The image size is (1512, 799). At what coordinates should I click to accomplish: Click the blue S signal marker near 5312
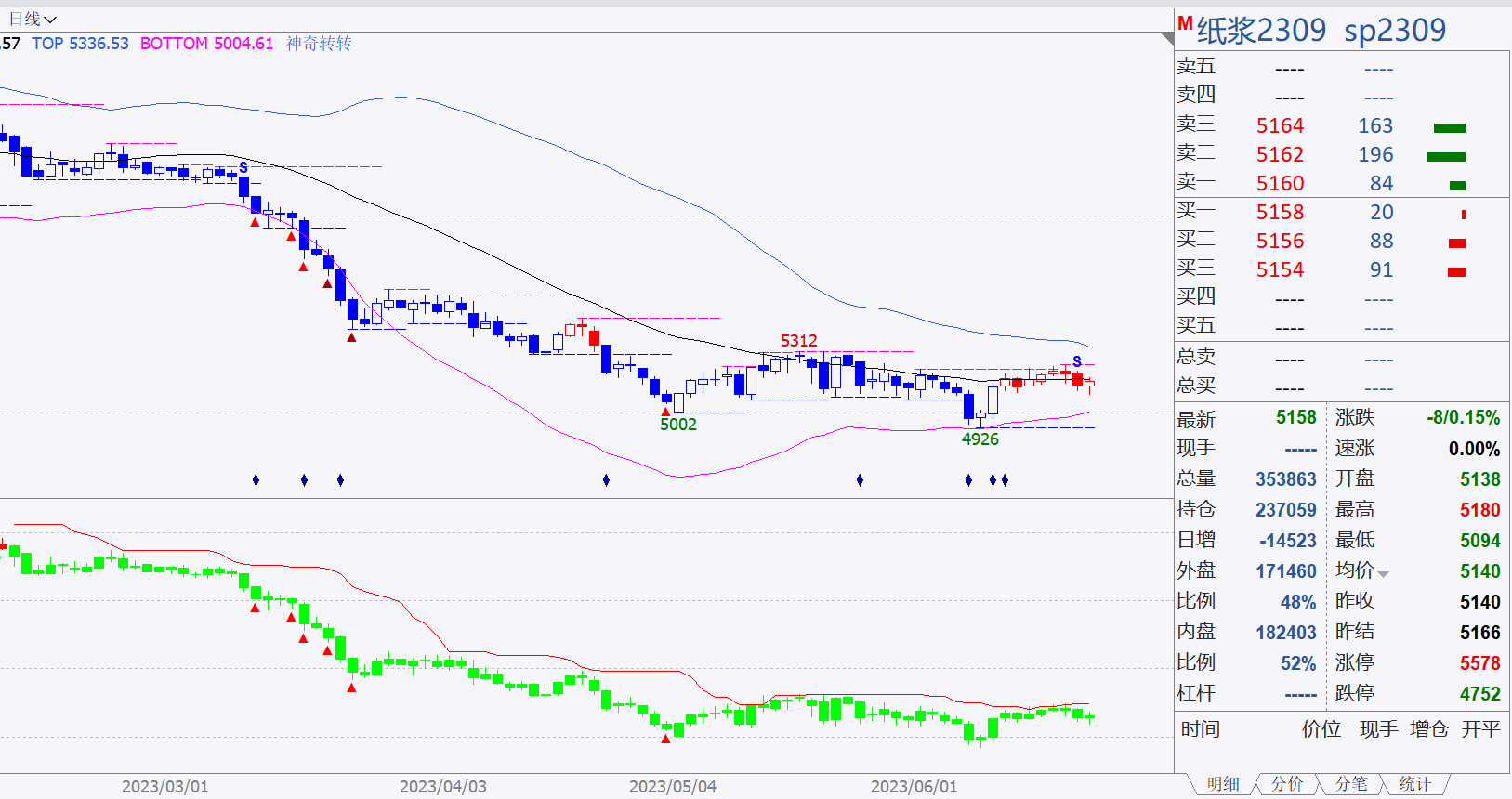1077,361
